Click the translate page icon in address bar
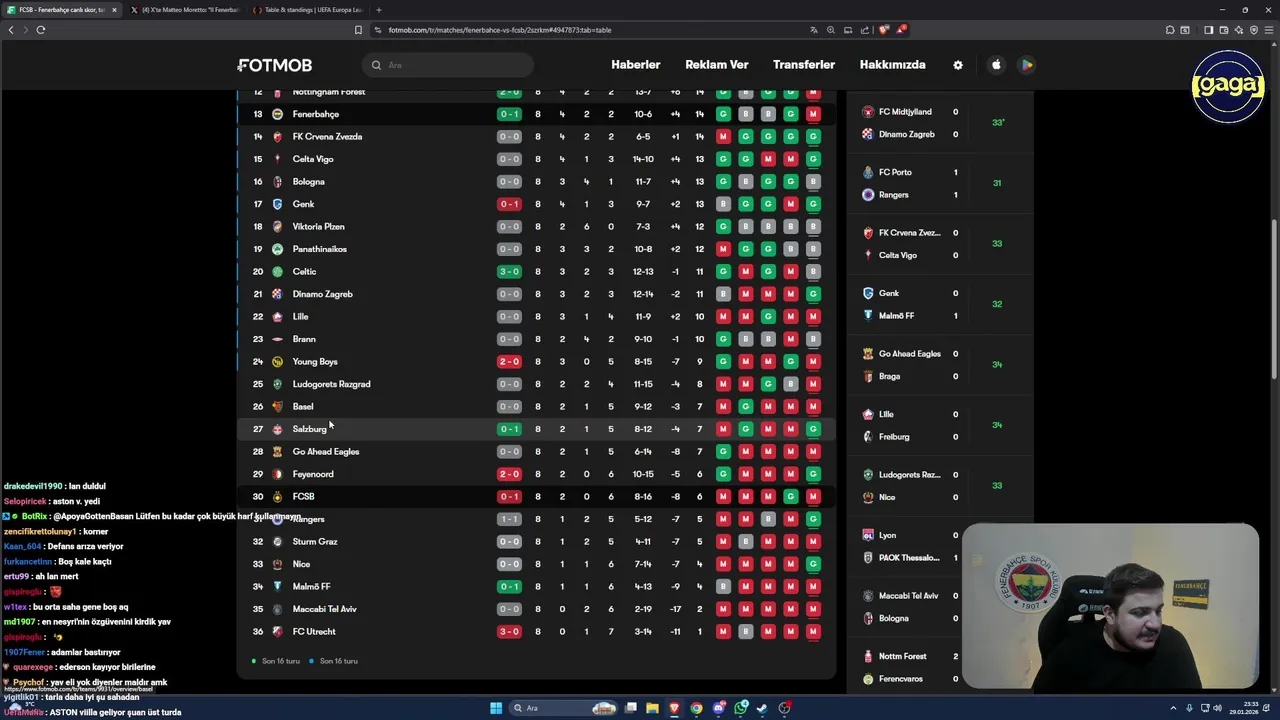 click(814, 30)
